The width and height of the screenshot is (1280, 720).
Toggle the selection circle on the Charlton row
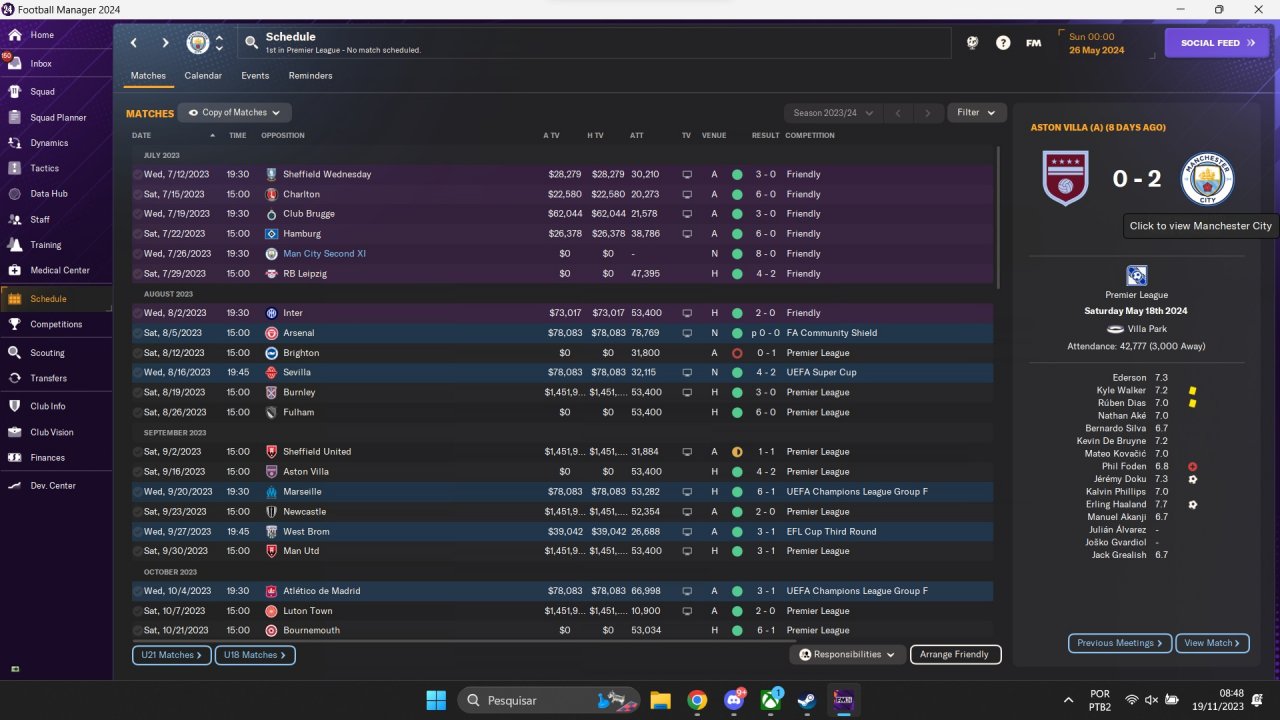click(138, 194)
